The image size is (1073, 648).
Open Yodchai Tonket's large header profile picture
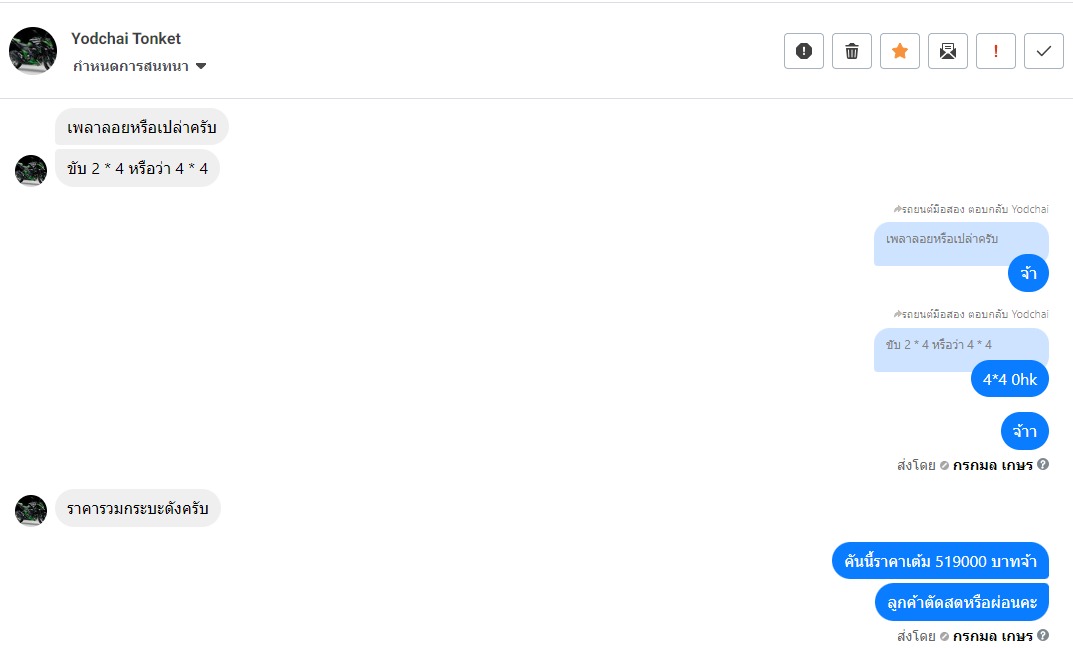(x=33, y=51)
